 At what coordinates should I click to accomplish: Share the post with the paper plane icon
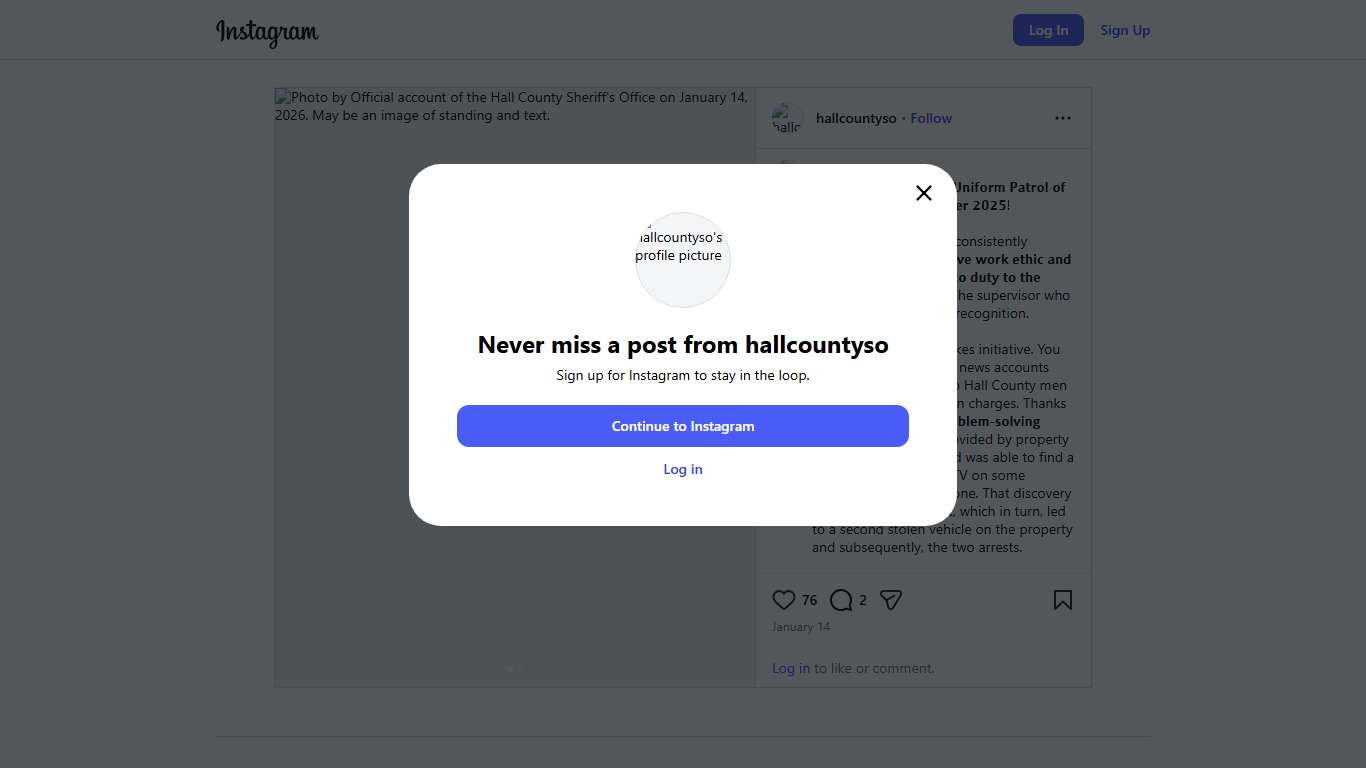891,600
